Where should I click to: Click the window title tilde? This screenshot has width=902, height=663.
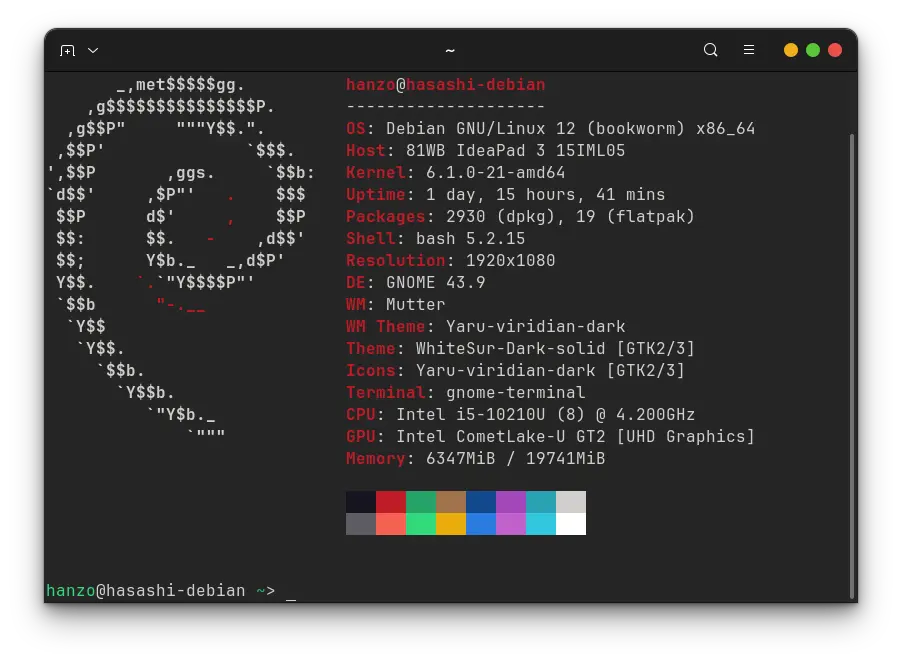450,51
